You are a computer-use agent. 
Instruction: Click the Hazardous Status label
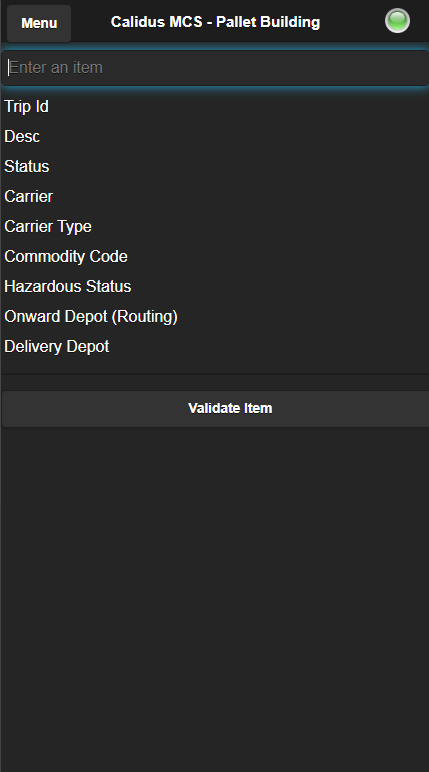coord(67,287)
